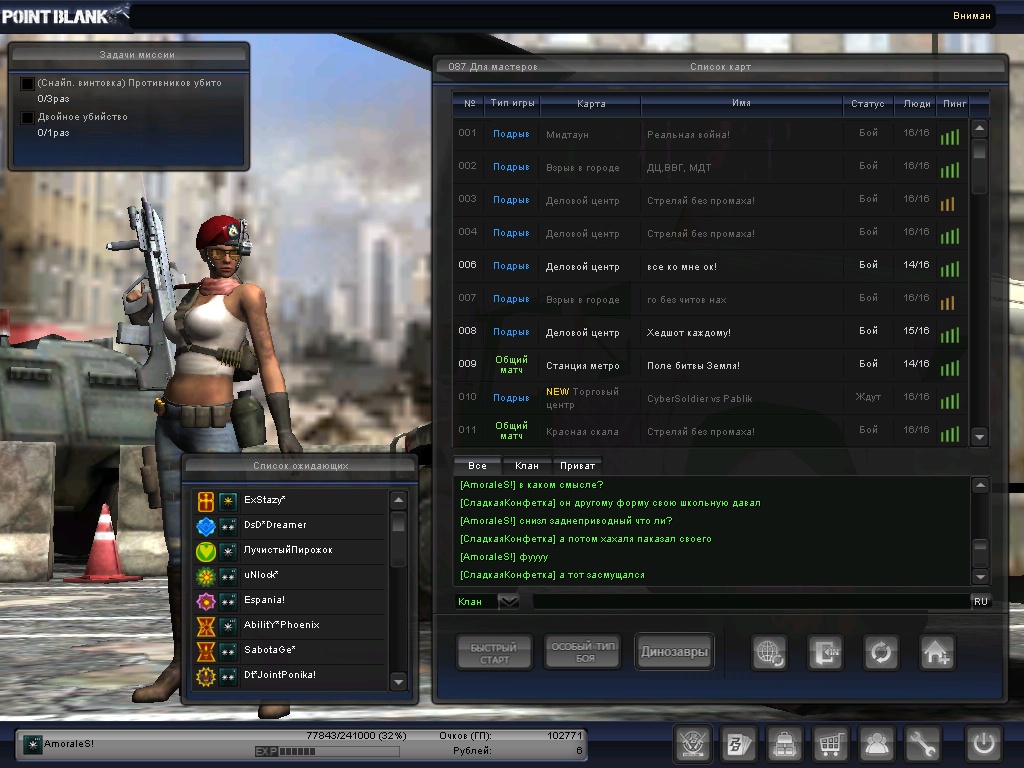
Task: Click the power exit icon
Action: tap(983, 744)
